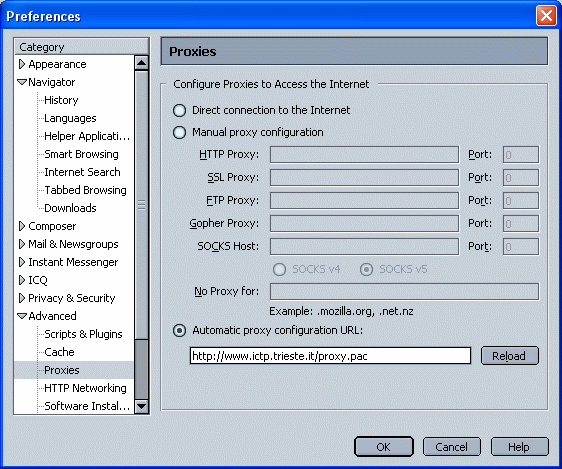Screen dimensions: 562x469
Task: Expand the Mail & Newsgroups category
Action: click(x=22, y=244)
